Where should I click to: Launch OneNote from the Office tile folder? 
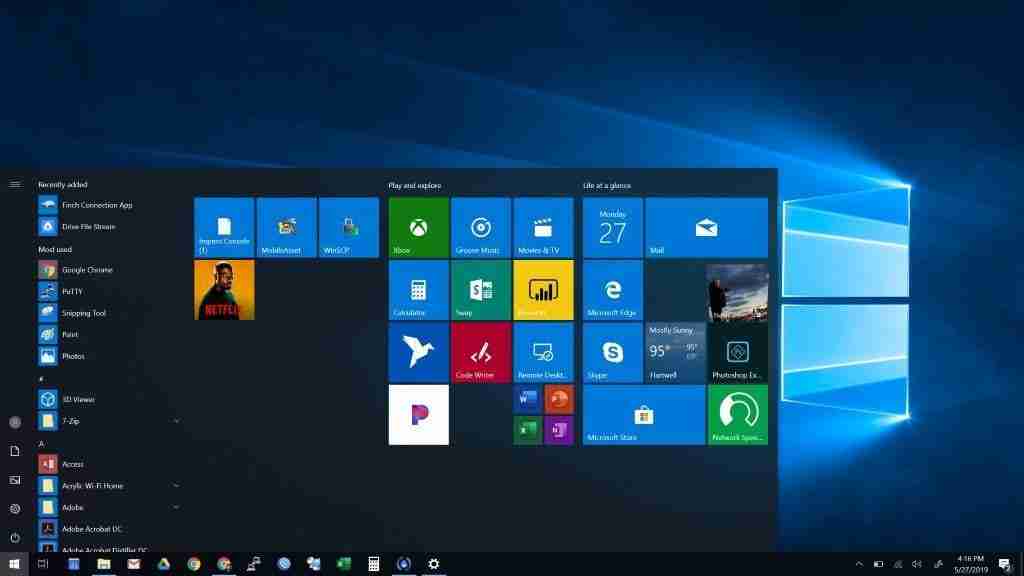[x=559, y=430]
